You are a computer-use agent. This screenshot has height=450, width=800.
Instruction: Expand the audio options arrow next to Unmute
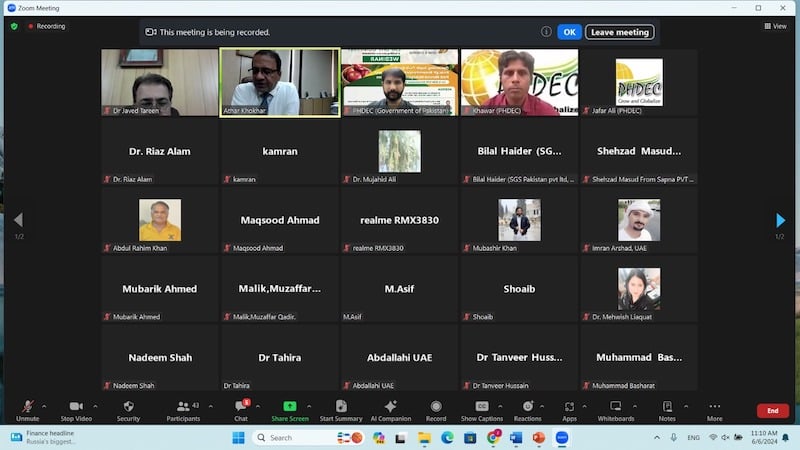44,406
